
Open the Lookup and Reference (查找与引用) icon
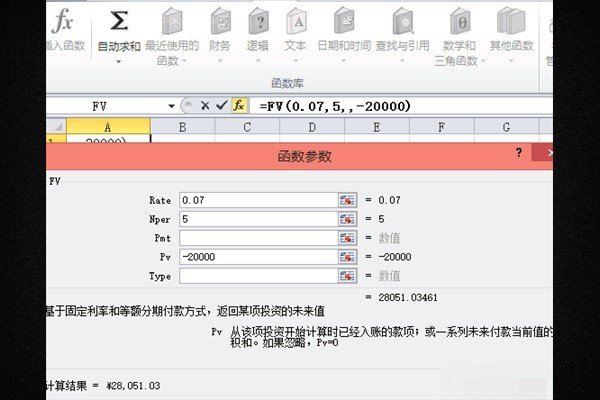tap(403, 22)
